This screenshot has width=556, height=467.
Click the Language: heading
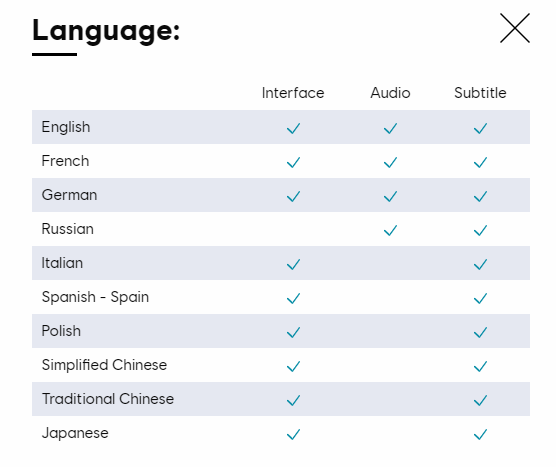(106, 31)
